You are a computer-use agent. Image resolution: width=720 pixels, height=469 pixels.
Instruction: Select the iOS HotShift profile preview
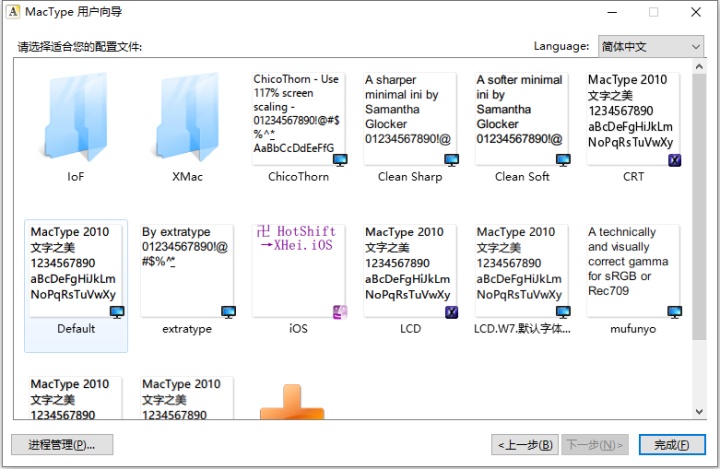299,271
